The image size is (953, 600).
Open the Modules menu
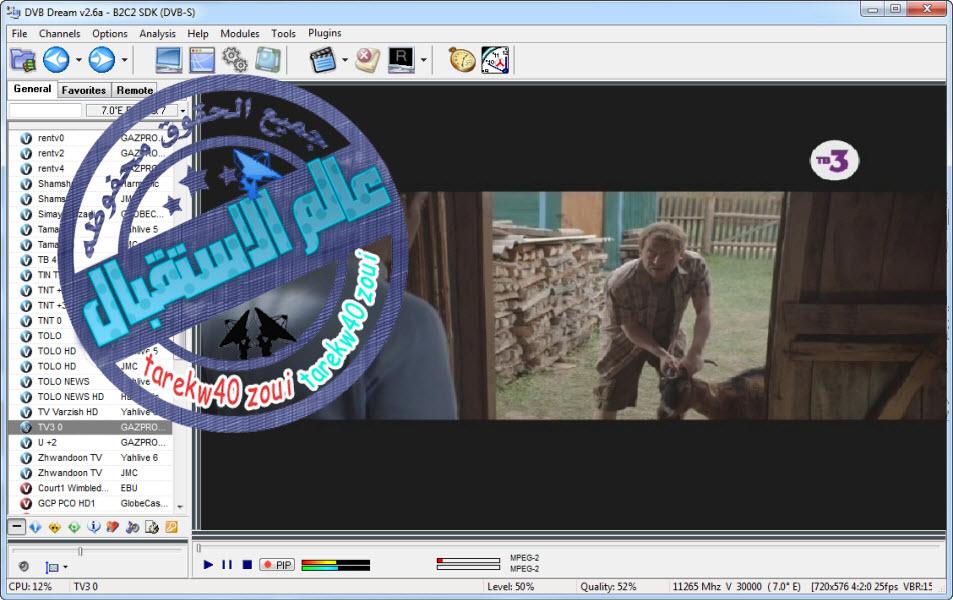[x=239, y=33]
